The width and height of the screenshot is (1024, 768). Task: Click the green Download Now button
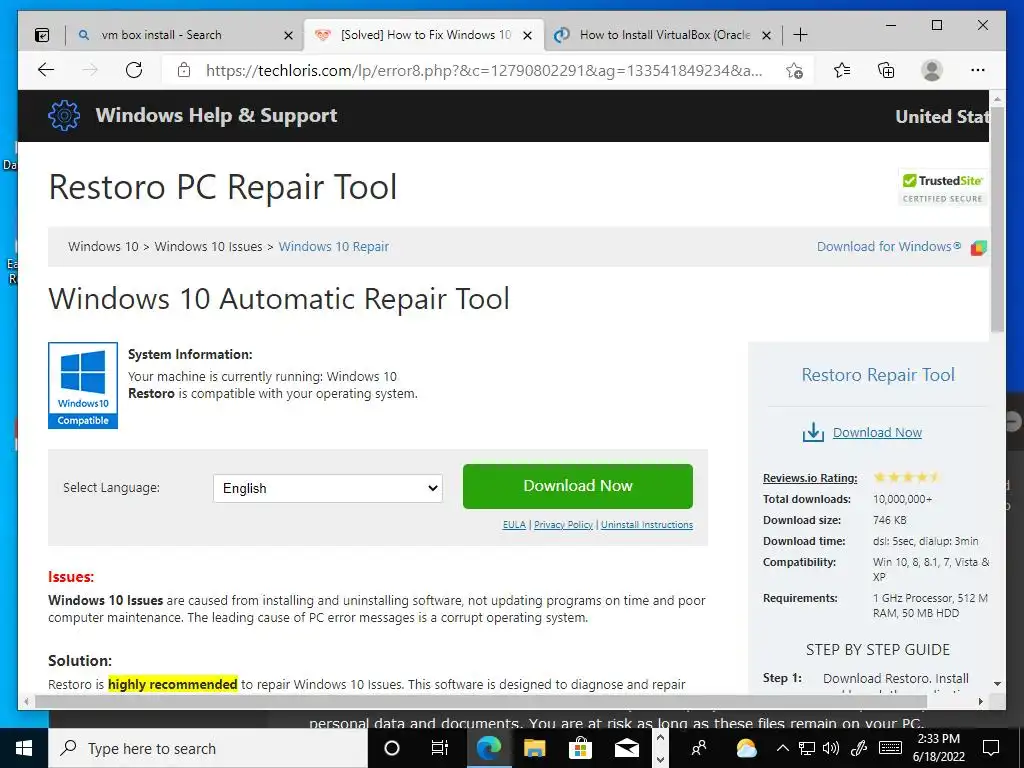[x=578, y=486]
